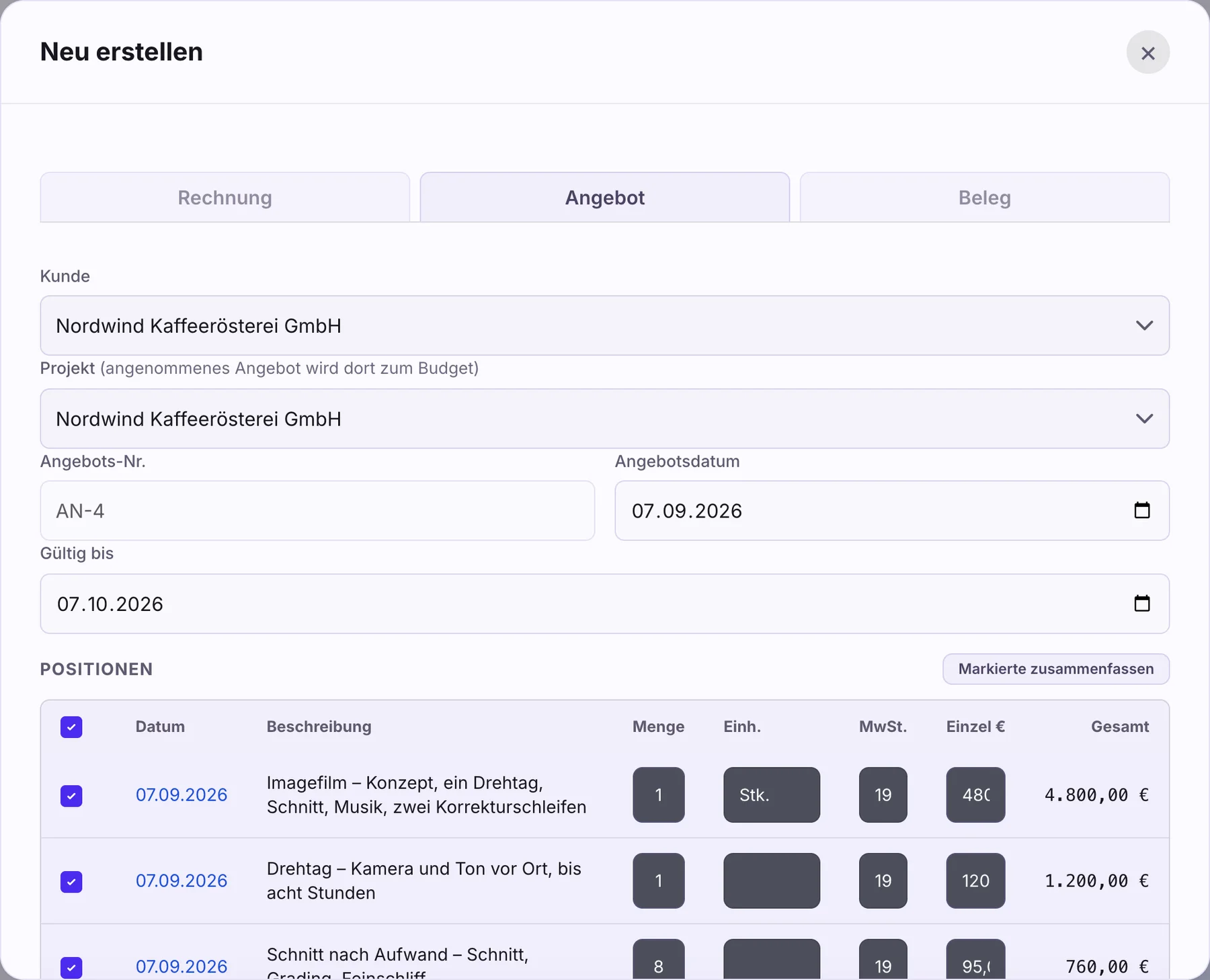The height and width of the screenshot is (980, 1210).
Task: Click the Beschreibung column header
Action: (319, 727)
